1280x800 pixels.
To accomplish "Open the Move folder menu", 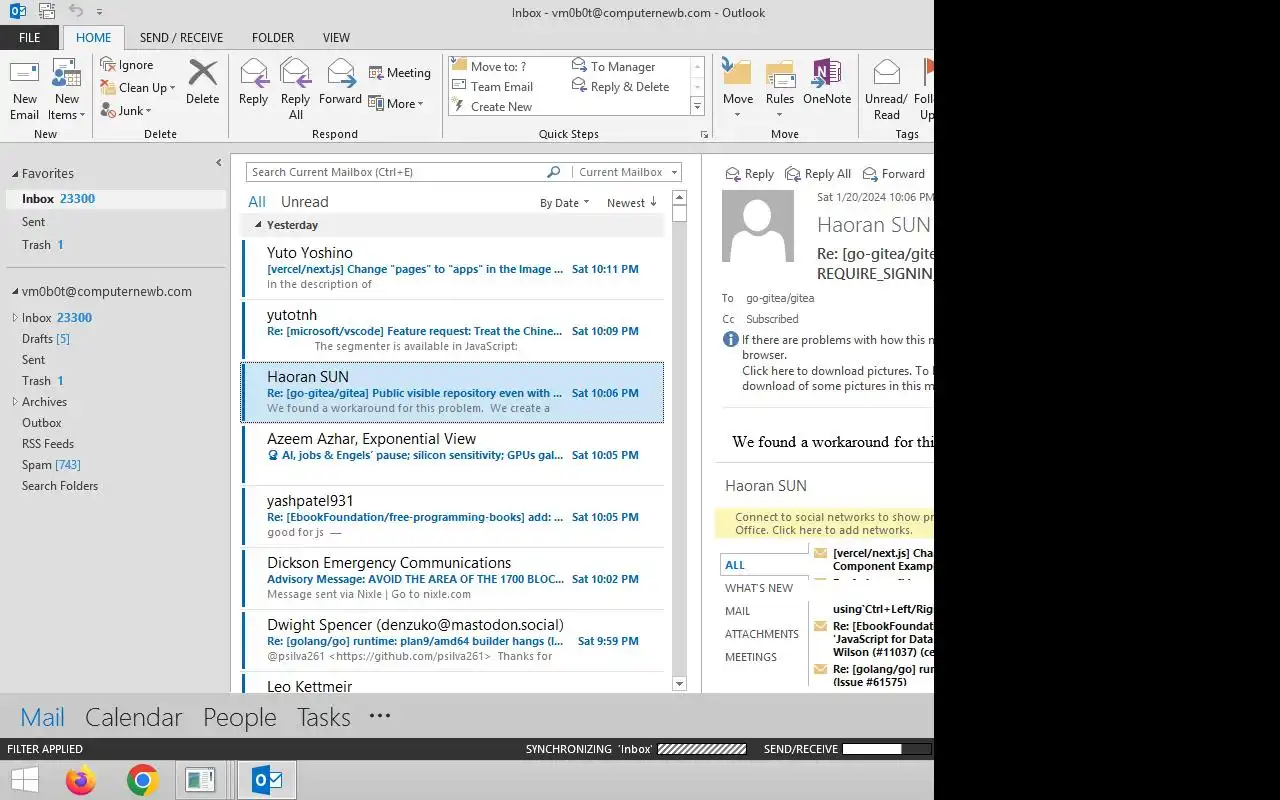I will (738, 90).
